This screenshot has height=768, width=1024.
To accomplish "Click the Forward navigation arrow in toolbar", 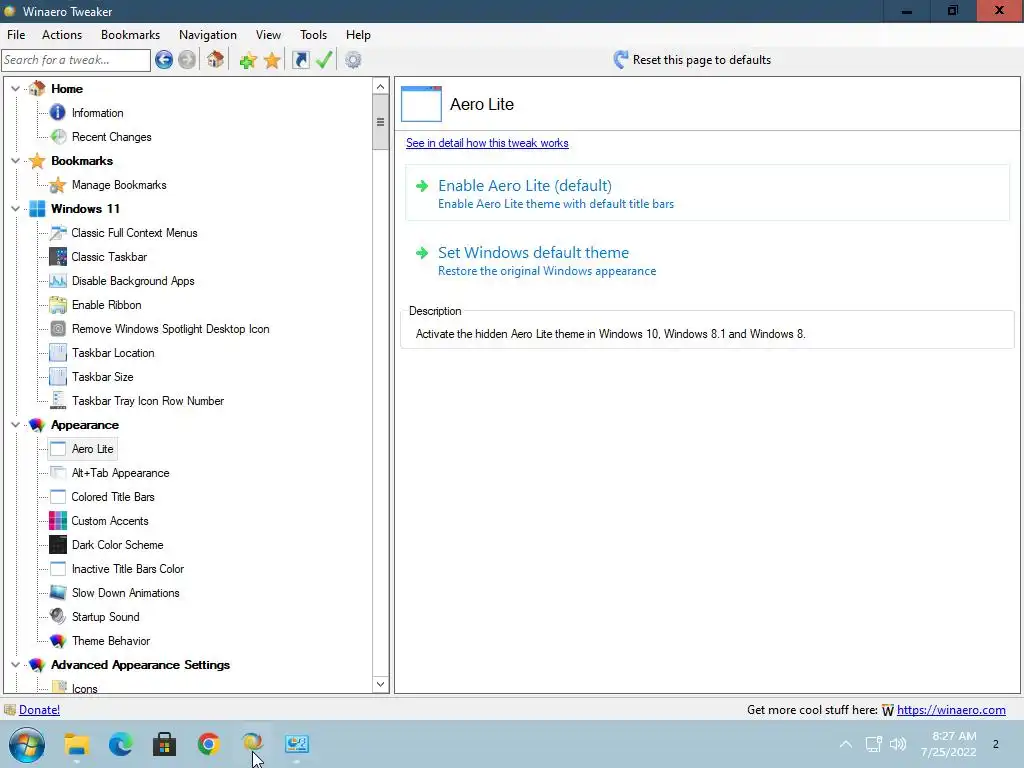I will point(187,60).
